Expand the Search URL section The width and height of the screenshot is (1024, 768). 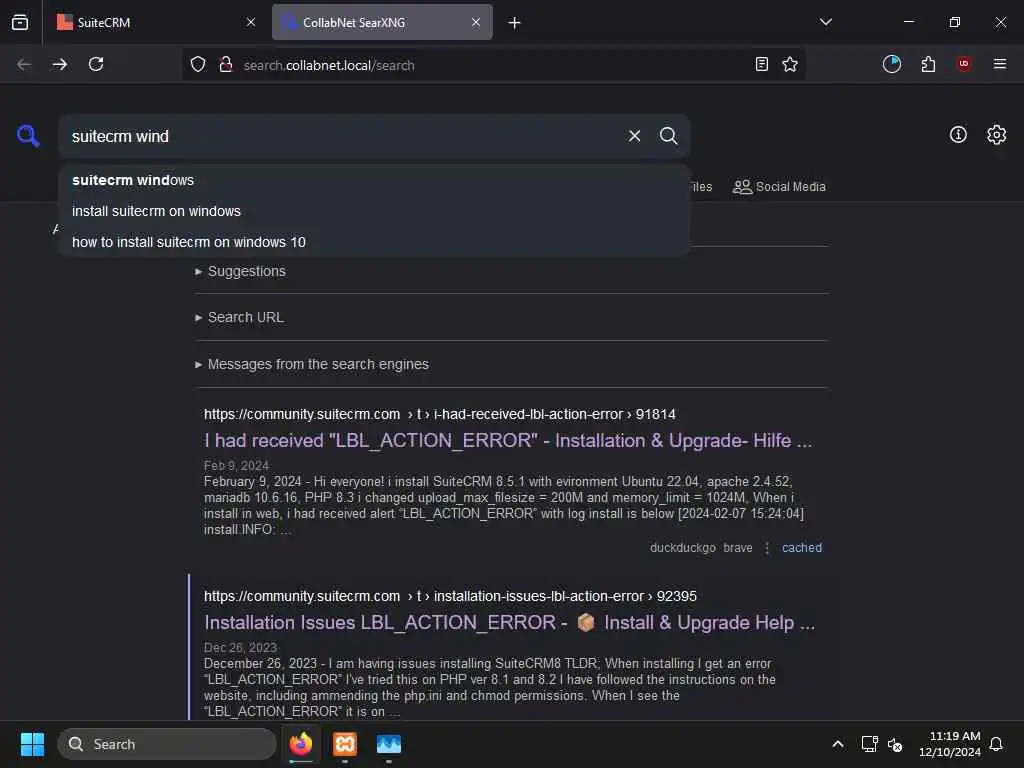(239, 317)
